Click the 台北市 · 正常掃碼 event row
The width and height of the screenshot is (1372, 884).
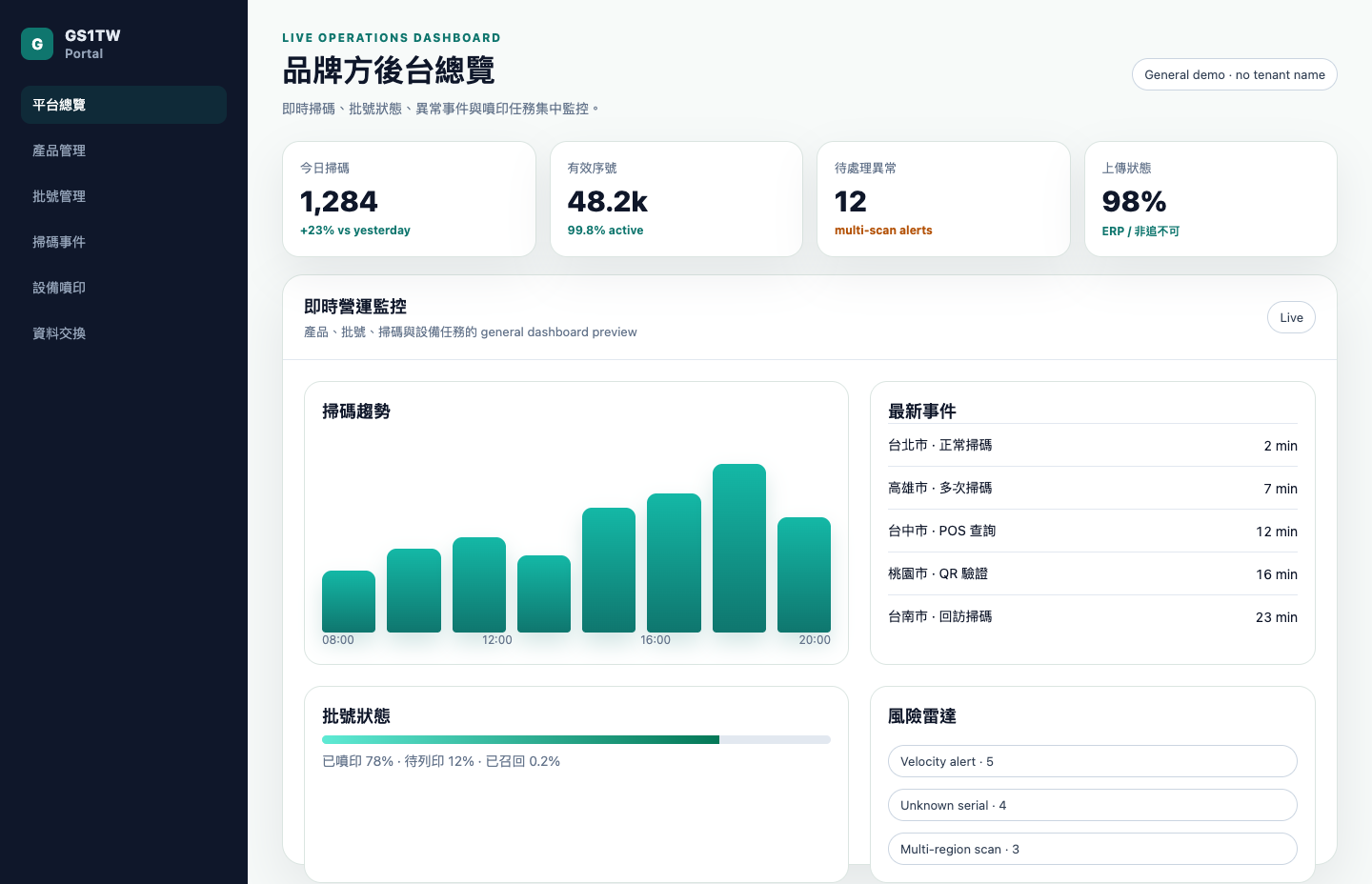[x=1093, y=445]
